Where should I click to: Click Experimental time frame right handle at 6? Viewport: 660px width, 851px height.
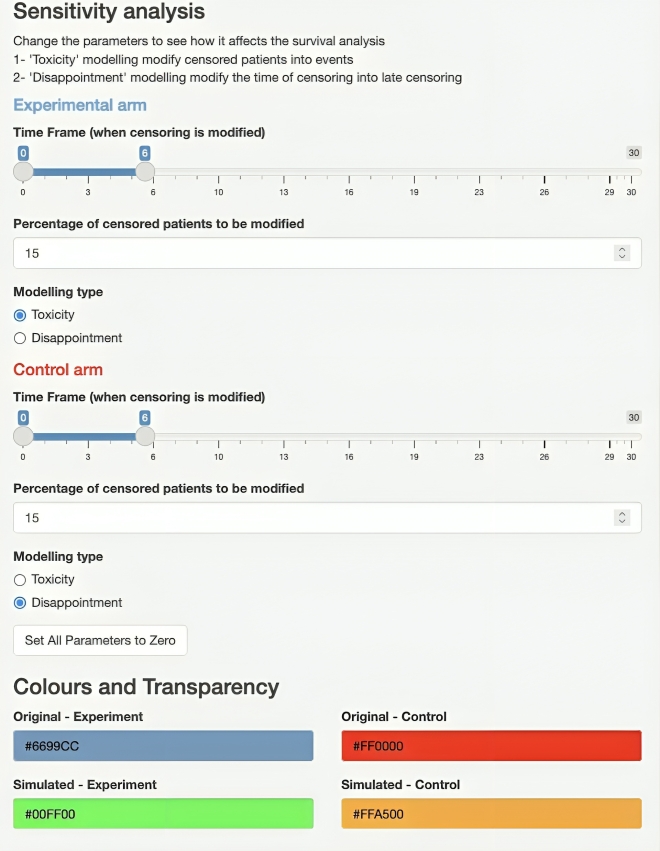[145, 172]
